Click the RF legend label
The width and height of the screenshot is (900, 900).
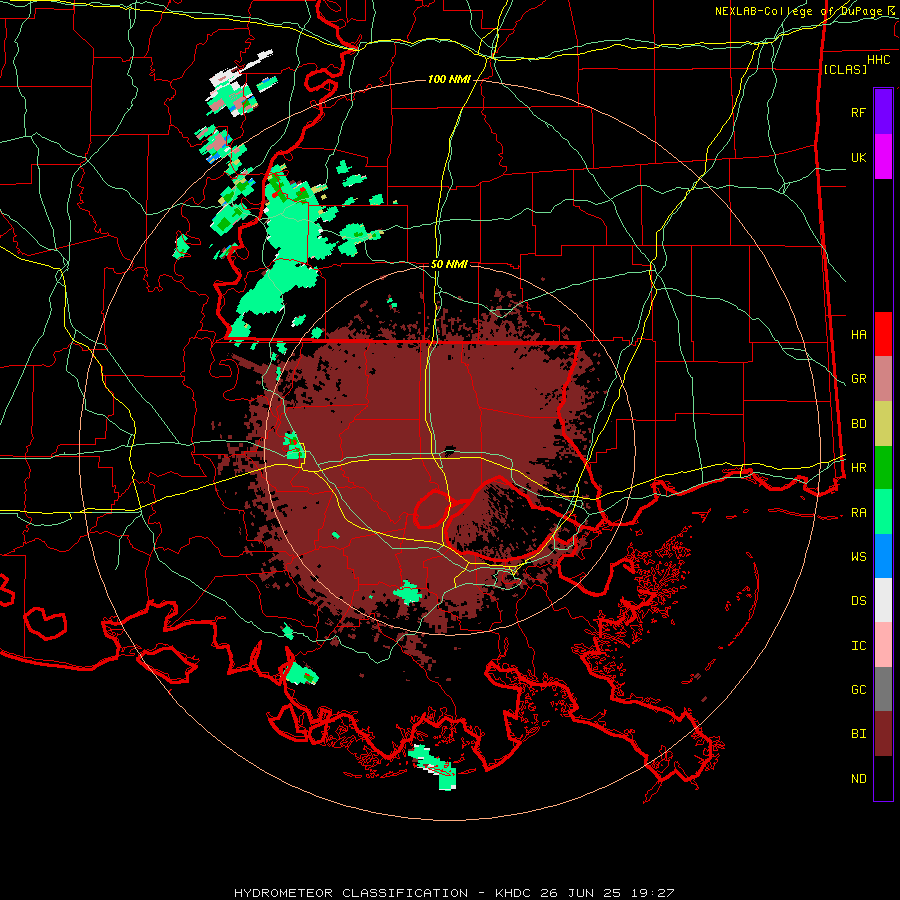coord(858,113)
